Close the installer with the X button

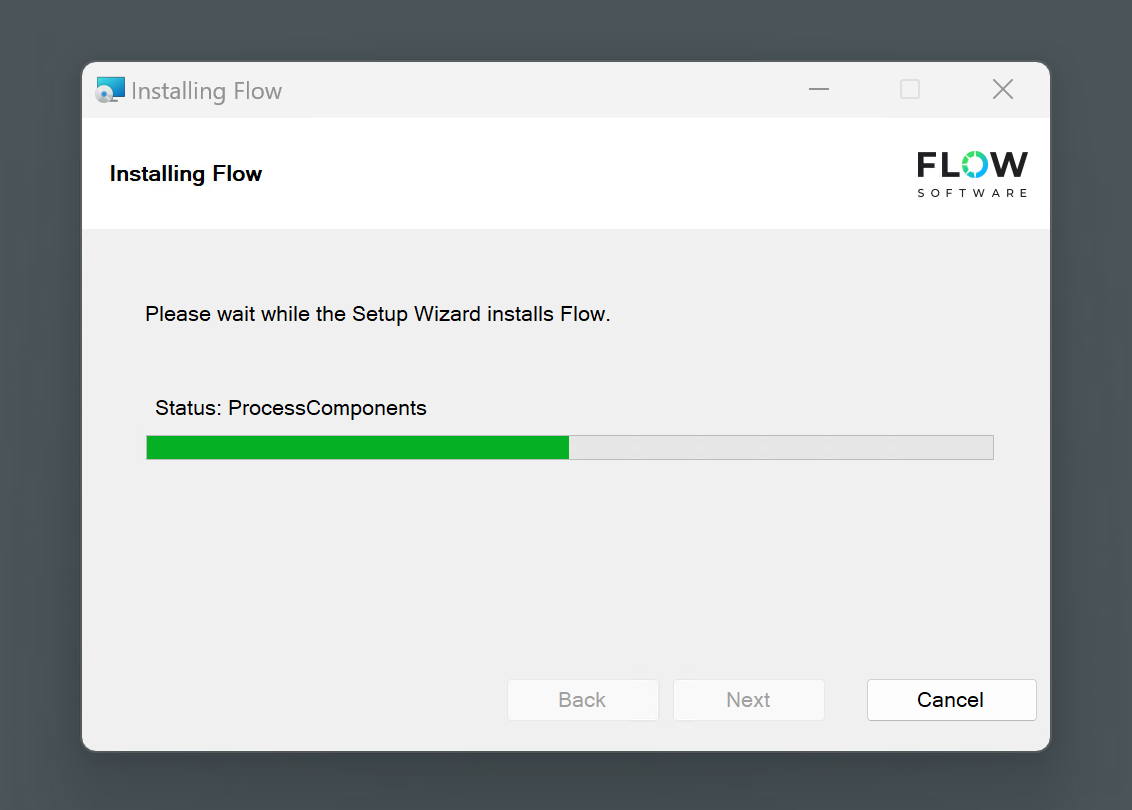[x=1002, y=90]
